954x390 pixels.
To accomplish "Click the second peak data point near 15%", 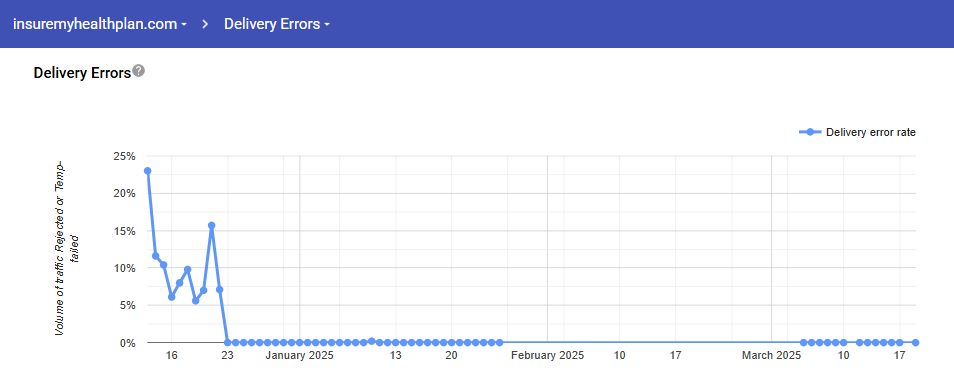I will click(x=211, y=225).
